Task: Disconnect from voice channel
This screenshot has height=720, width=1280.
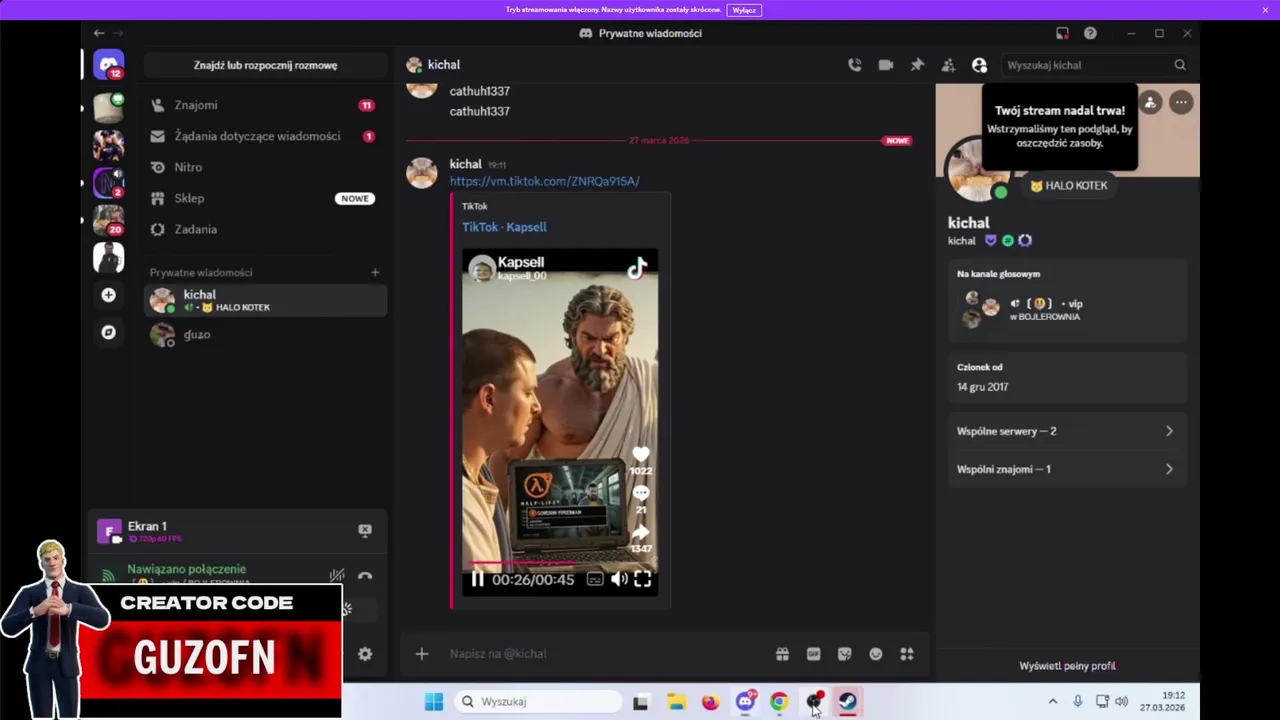Action: pyautogui.click(x=365, y=576)
